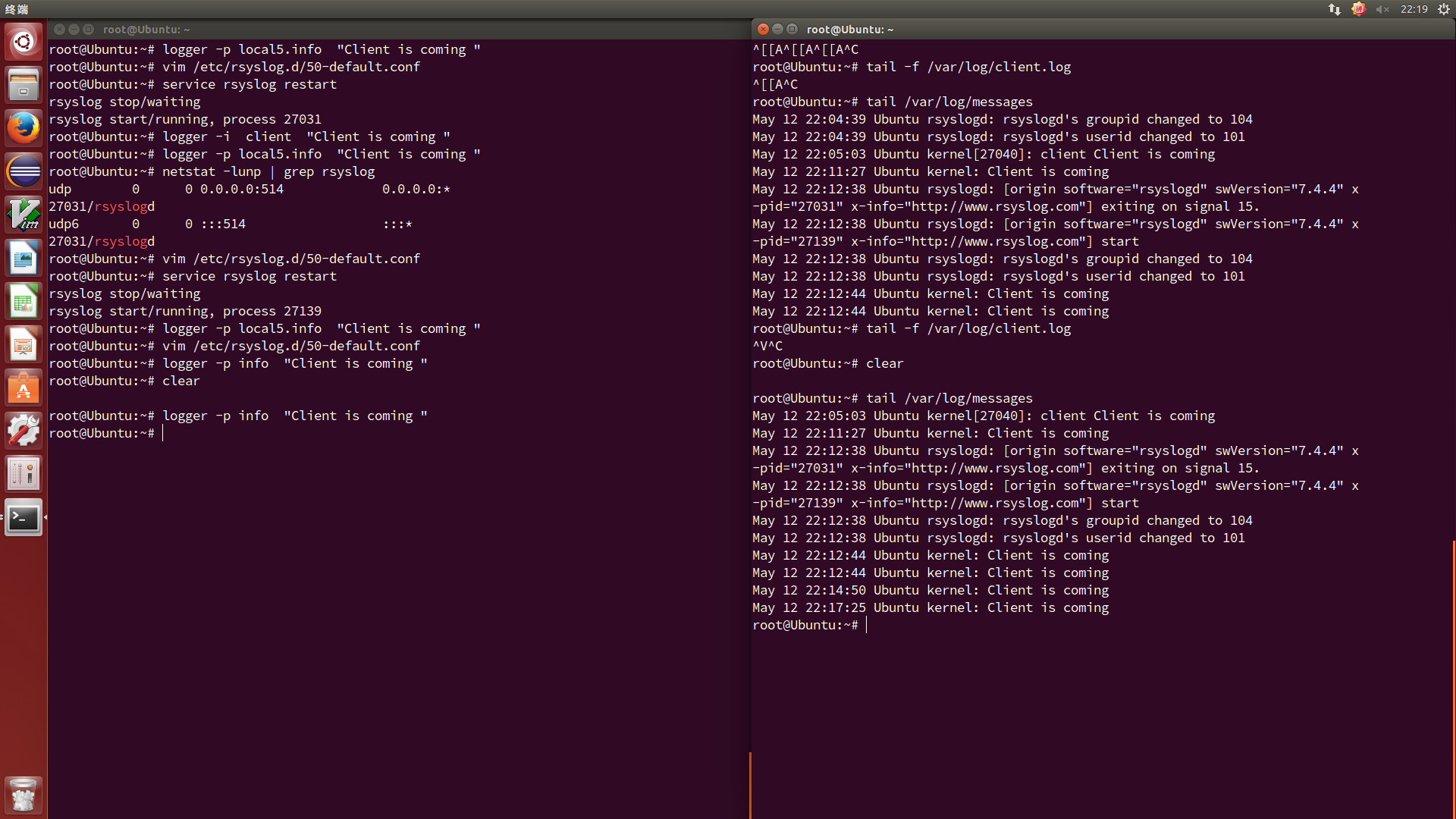Launch Firefox web browser from the dock

(24, 127)
